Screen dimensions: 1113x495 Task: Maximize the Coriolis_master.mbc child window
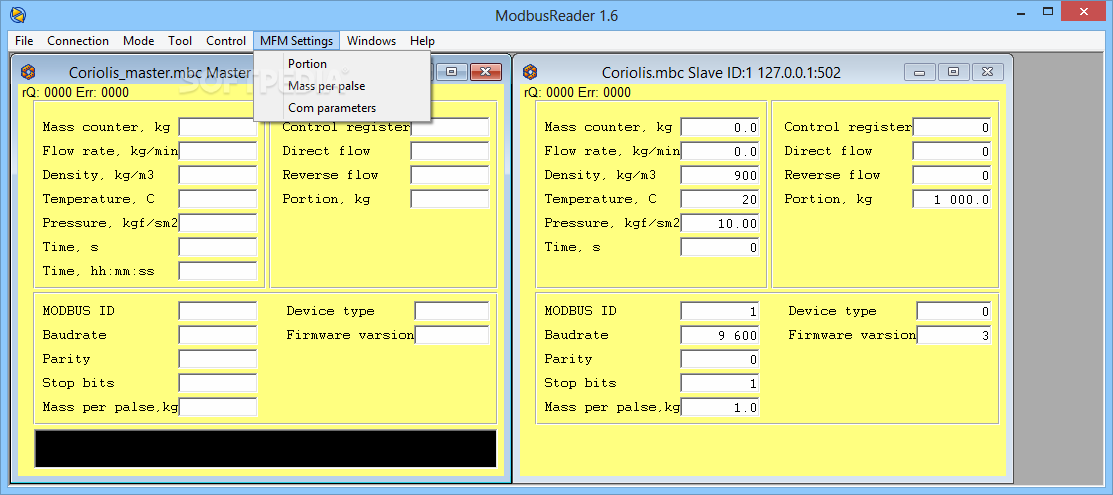(x=451, y=71)
